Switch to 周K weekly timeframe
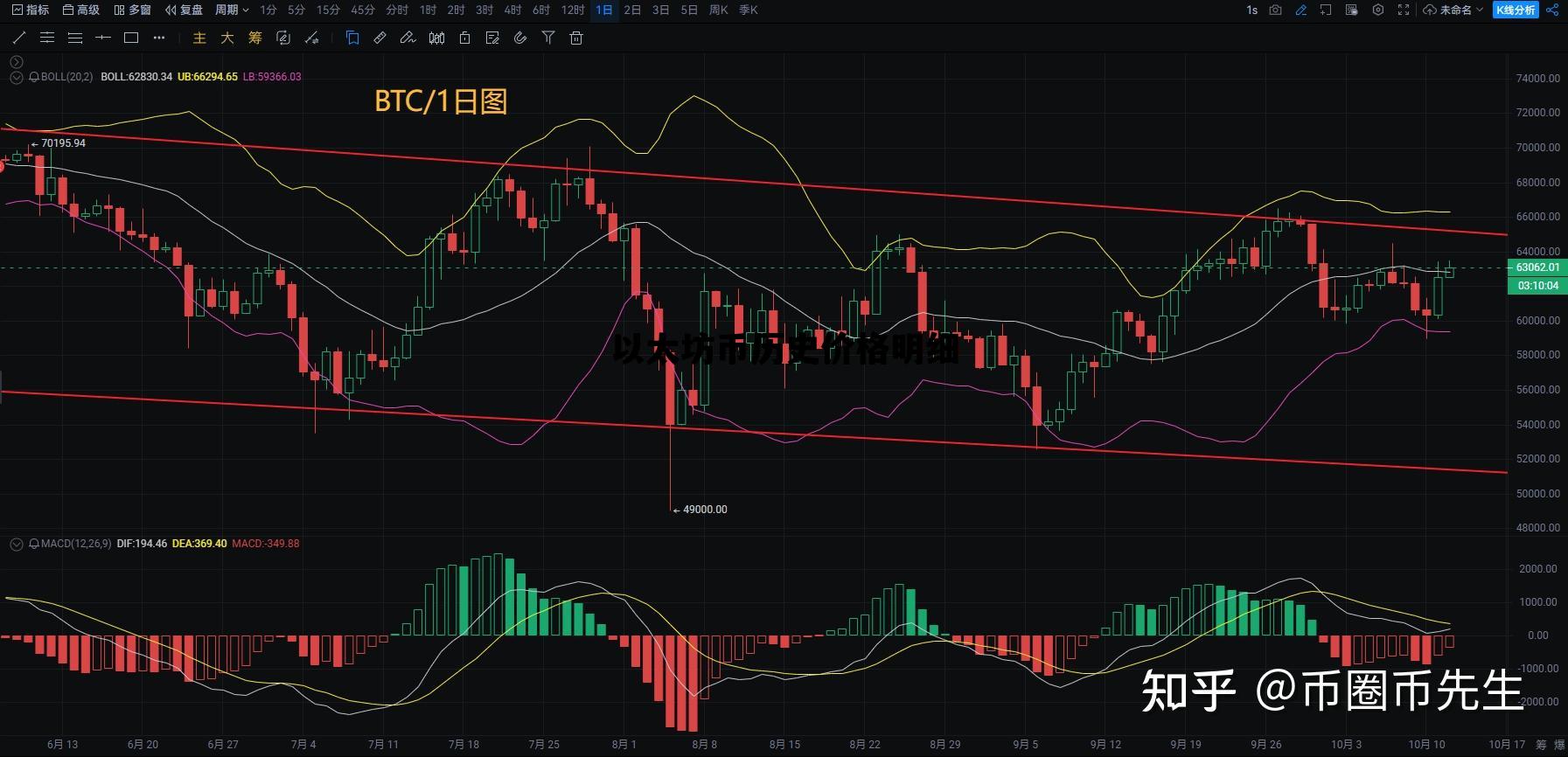This screenshot has height=757, width=1568. (718, 10)
